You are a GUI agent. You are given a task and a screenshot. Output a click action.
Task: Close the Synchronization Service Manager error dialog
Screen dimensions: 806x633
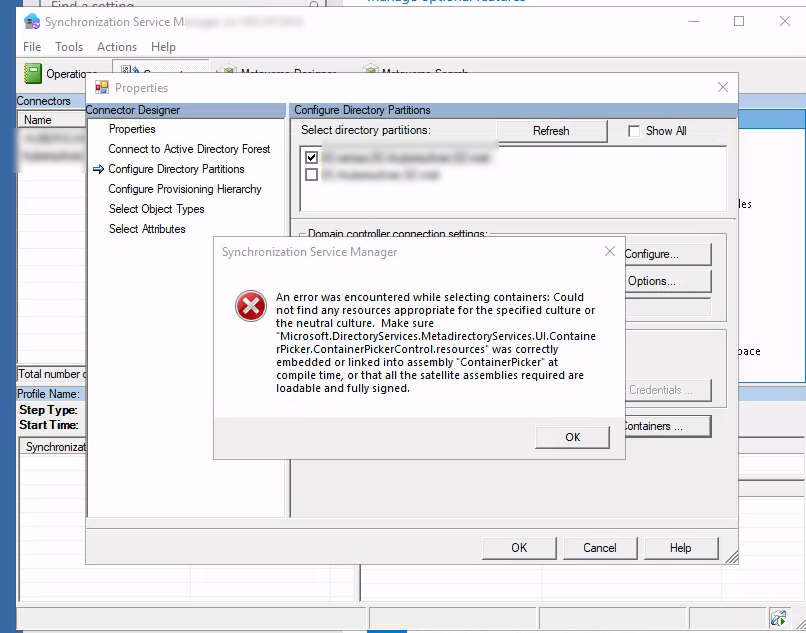point(610,251)
